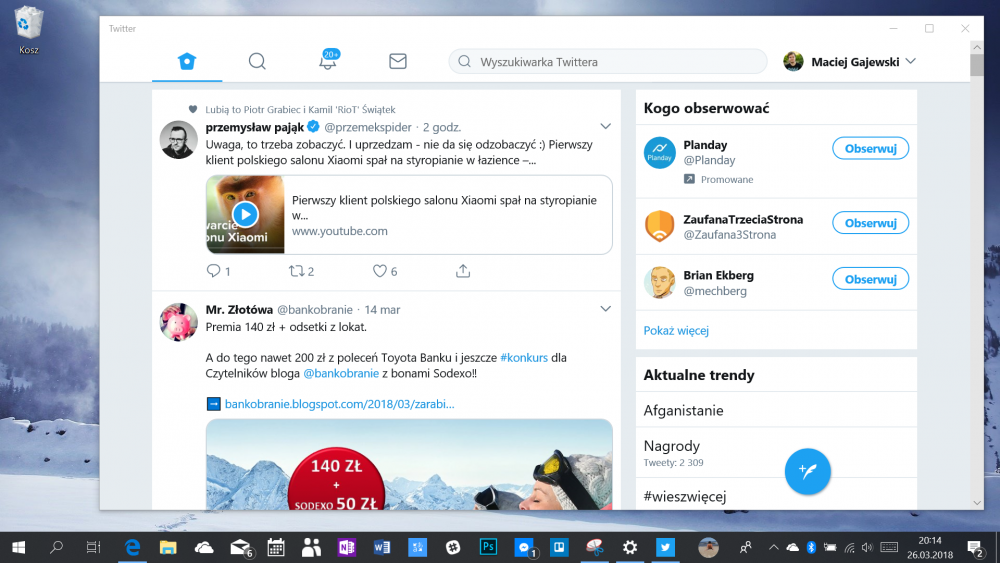
Task: Open the Kosz recycle bin on desktop
Action: (29, 30)
